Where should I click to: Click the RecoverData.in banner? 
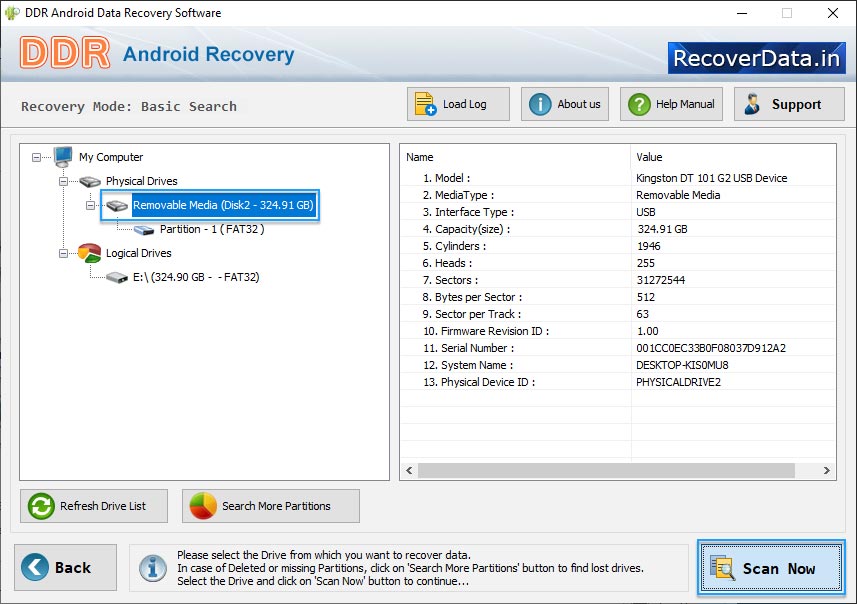point(756,58)
